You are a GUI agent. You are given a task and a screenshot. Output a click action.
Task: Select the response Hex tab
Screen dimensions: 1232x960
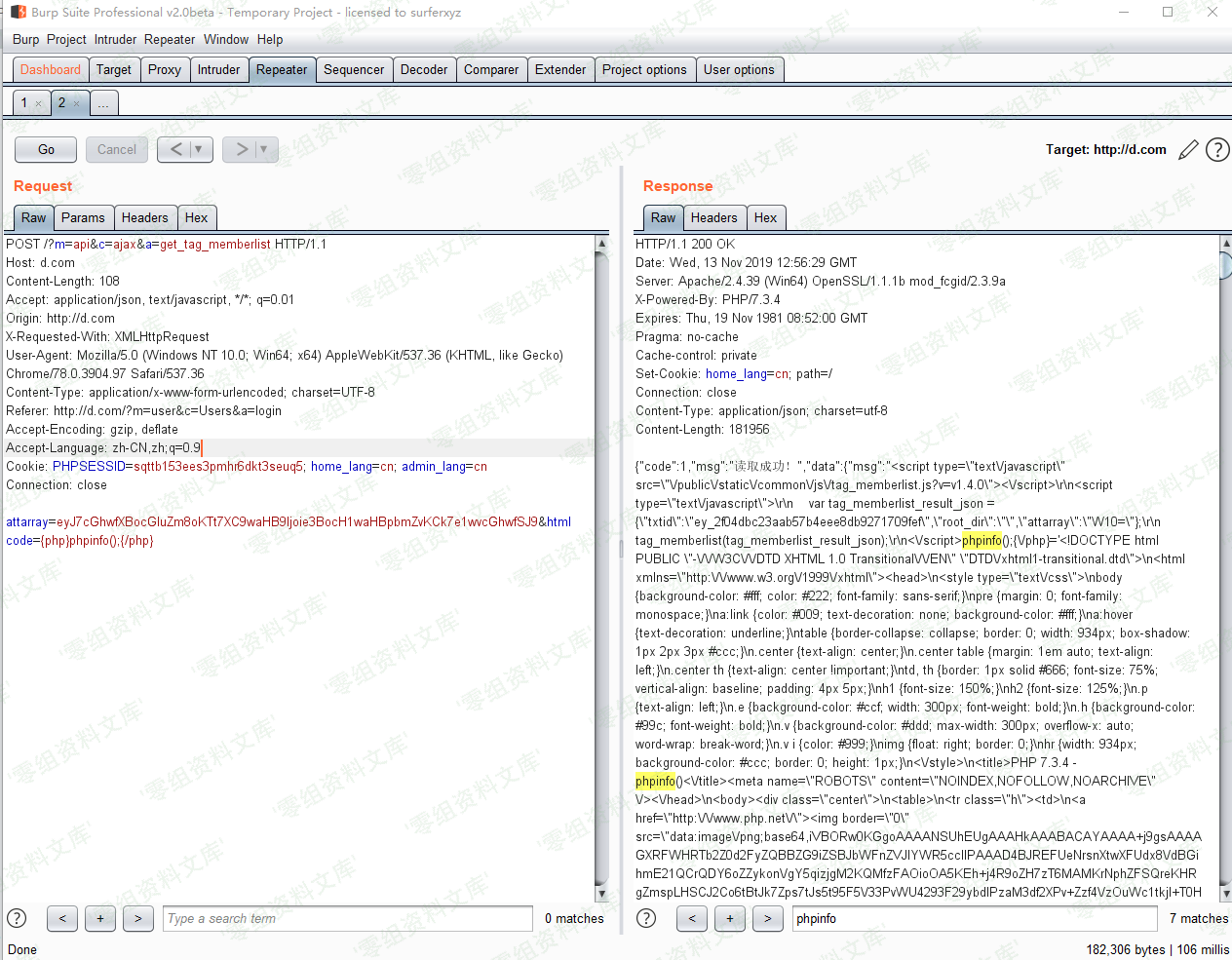click(x=766, y=218)
